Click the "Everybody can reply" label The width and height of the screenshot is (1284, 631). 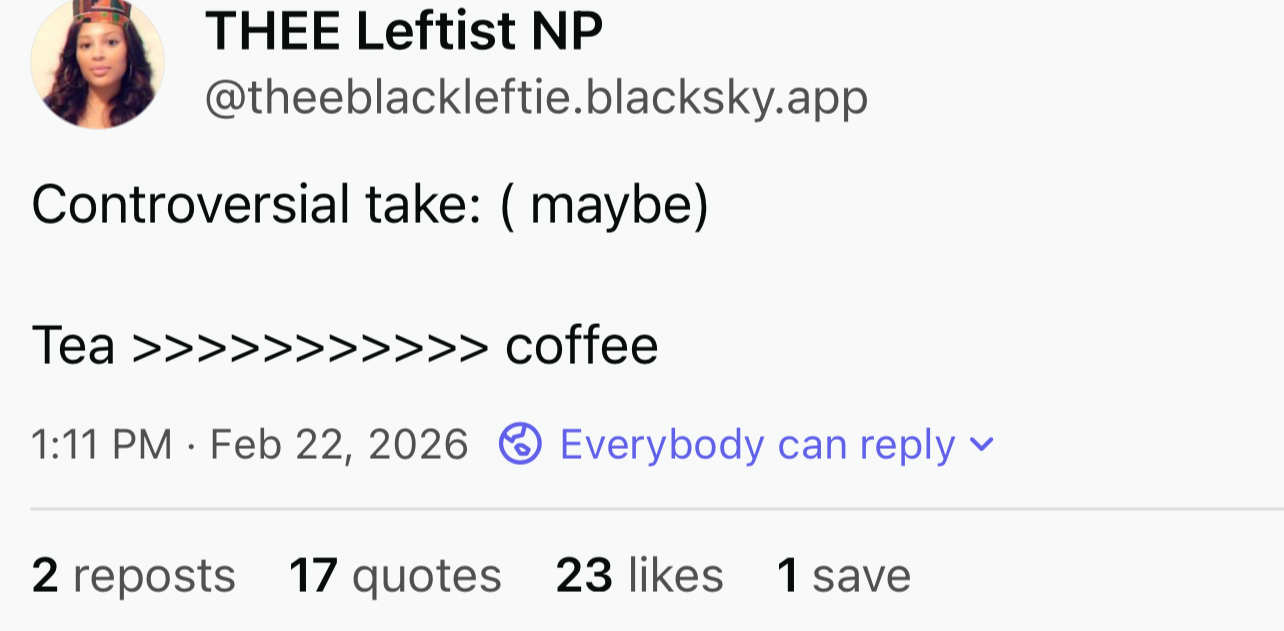pos(757,444)
